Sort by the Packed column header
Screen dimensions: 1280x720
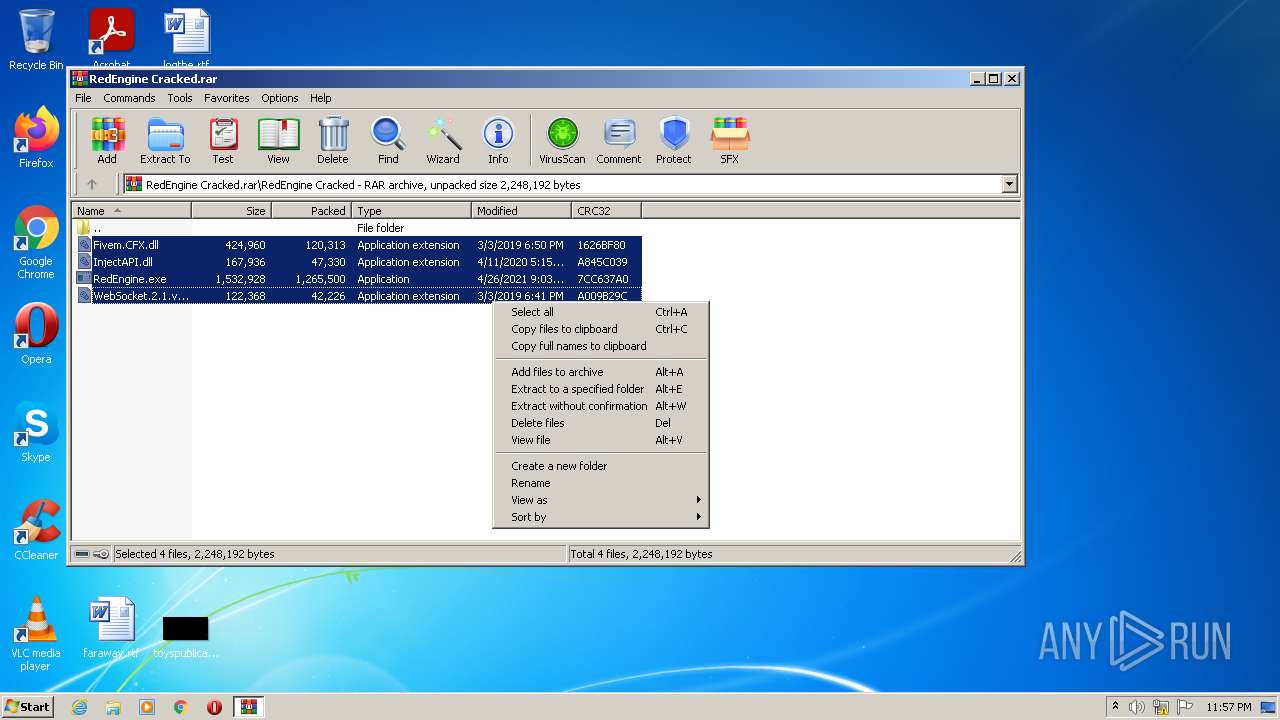(311, 211)
